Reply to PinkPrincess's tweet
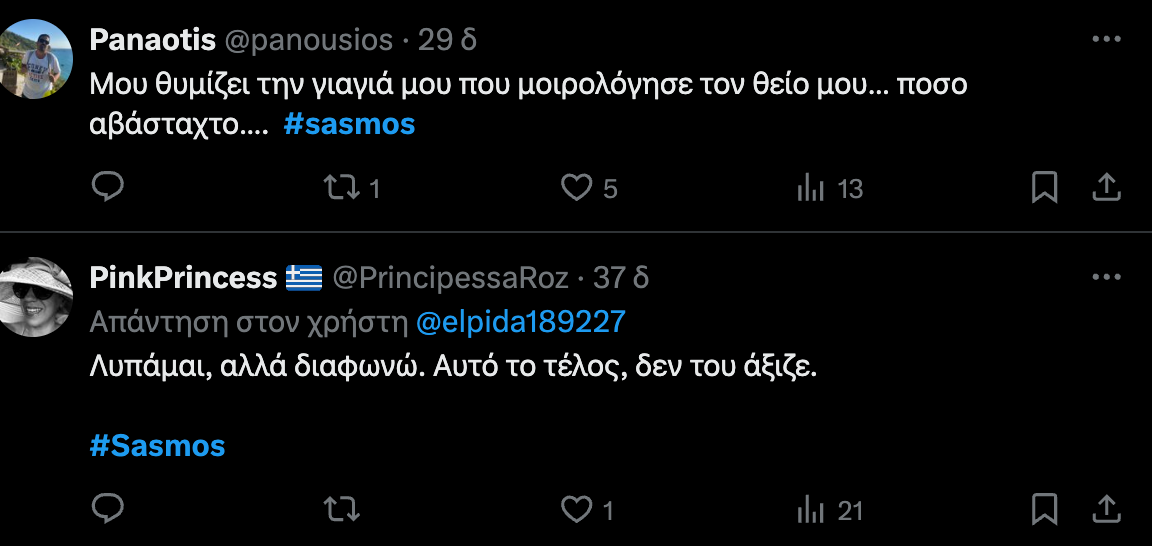The width and height of the screenshot is (1152, 546). pyautogui.click(x=107, y=510)
